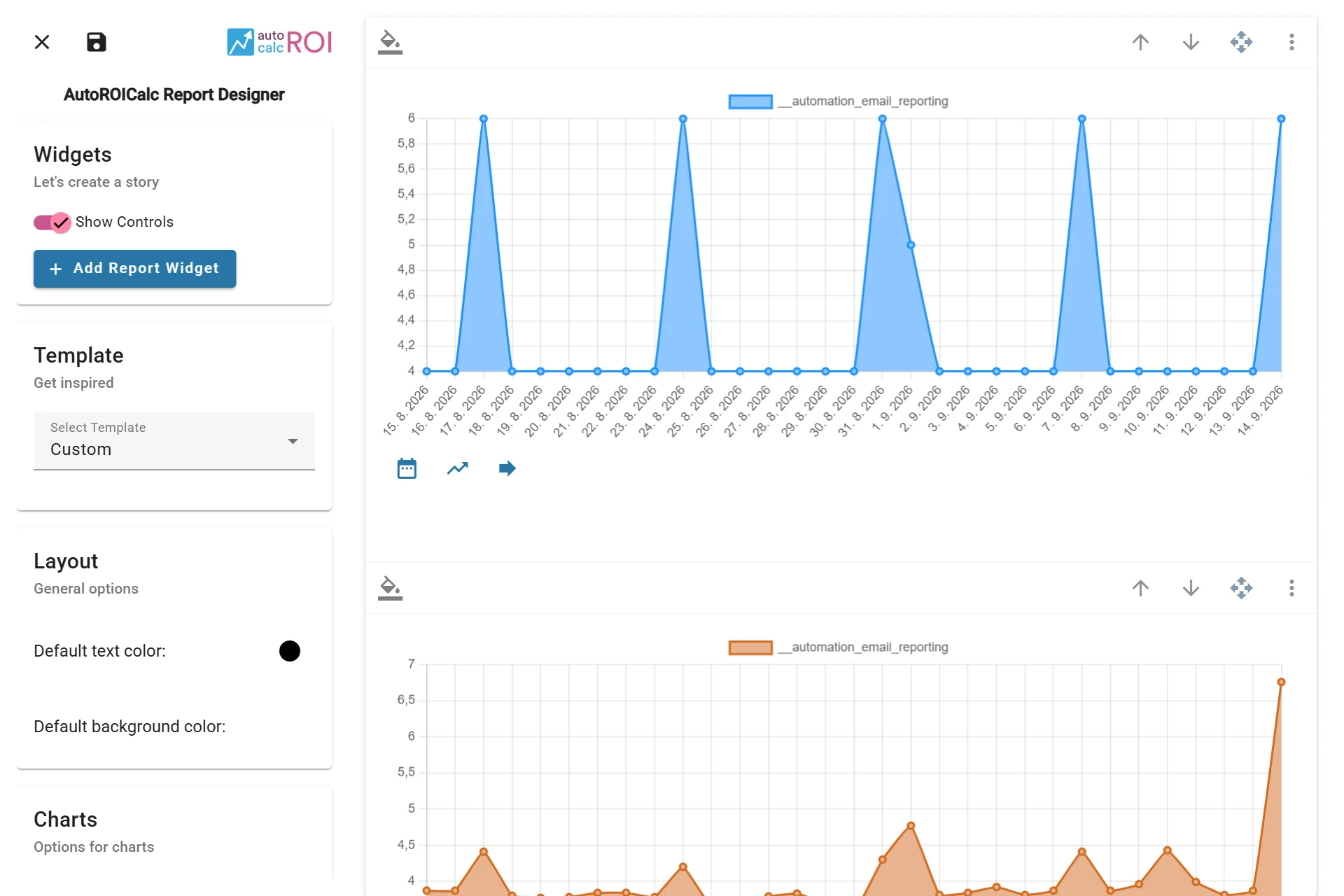Open the calendar date icon below blue chart

pyautogui.click(x=407, y=468)
